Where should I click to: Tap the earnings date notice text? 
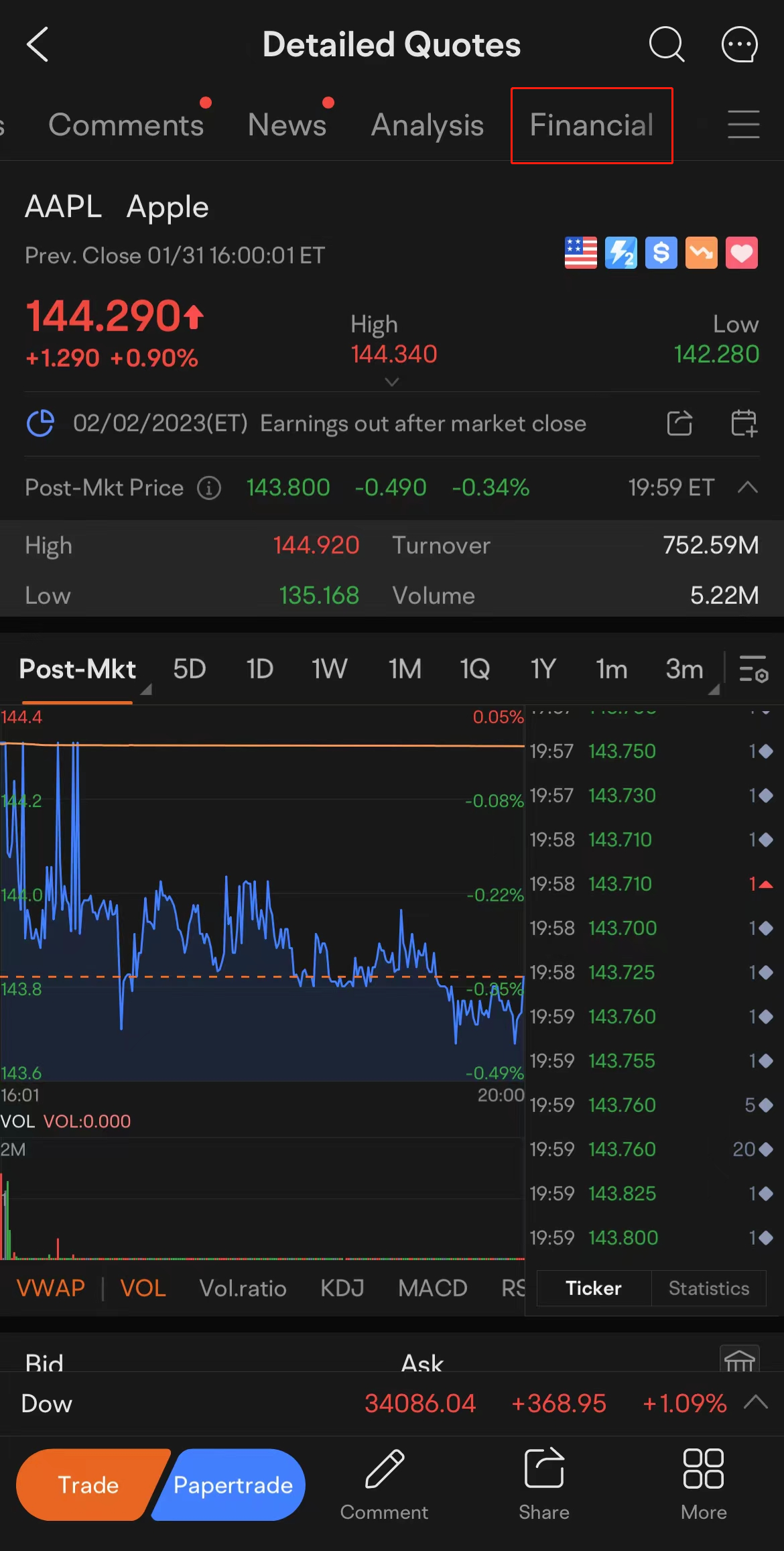(x=330, y=423)
